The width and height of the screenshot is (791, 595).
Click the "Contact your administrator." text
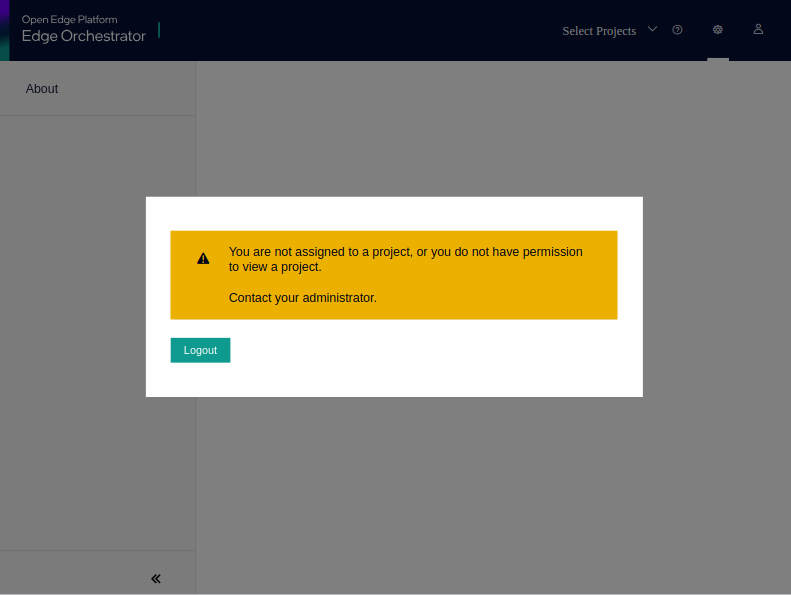click(302, 298)
